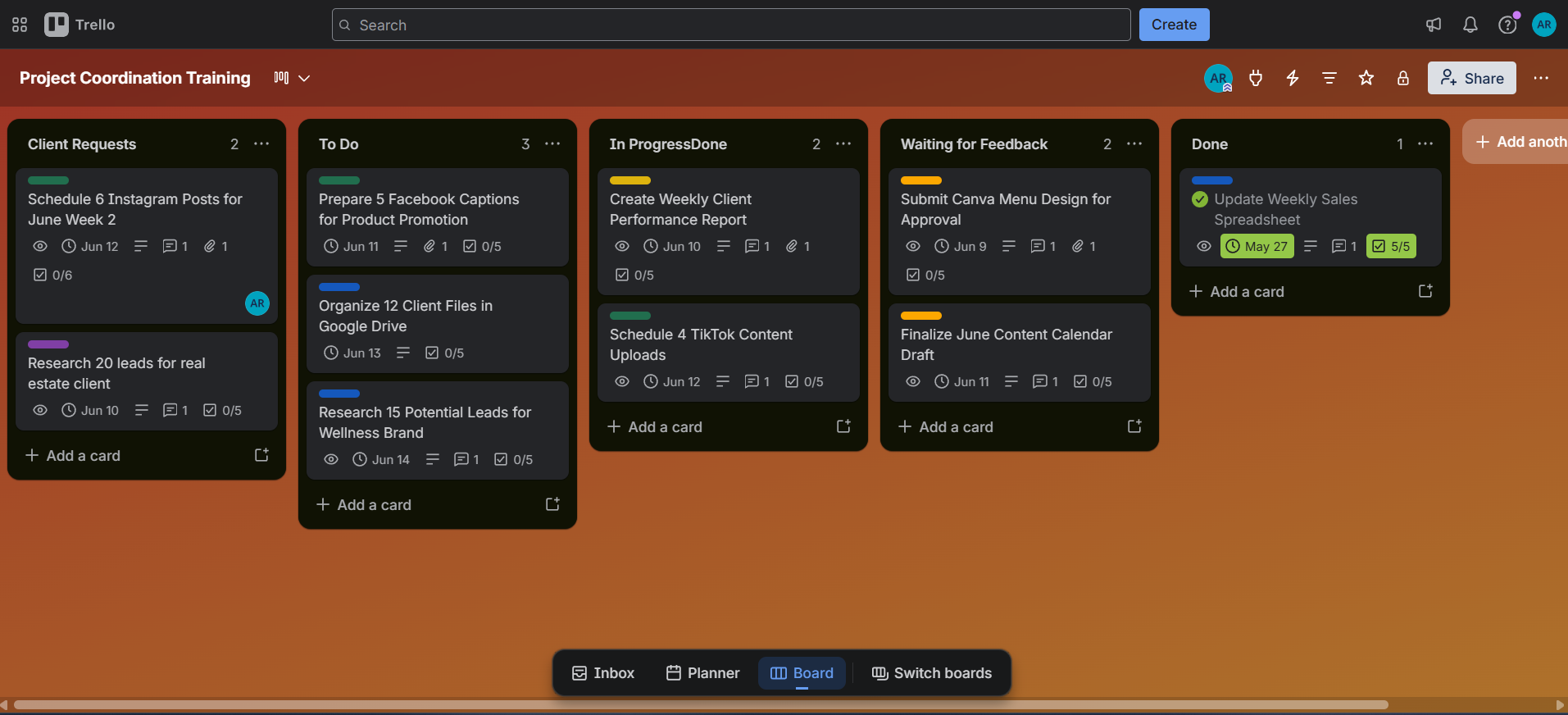Toggle watch eye on Research 20 leads card
Viewport: 1568px width, 715px height.
40,410
